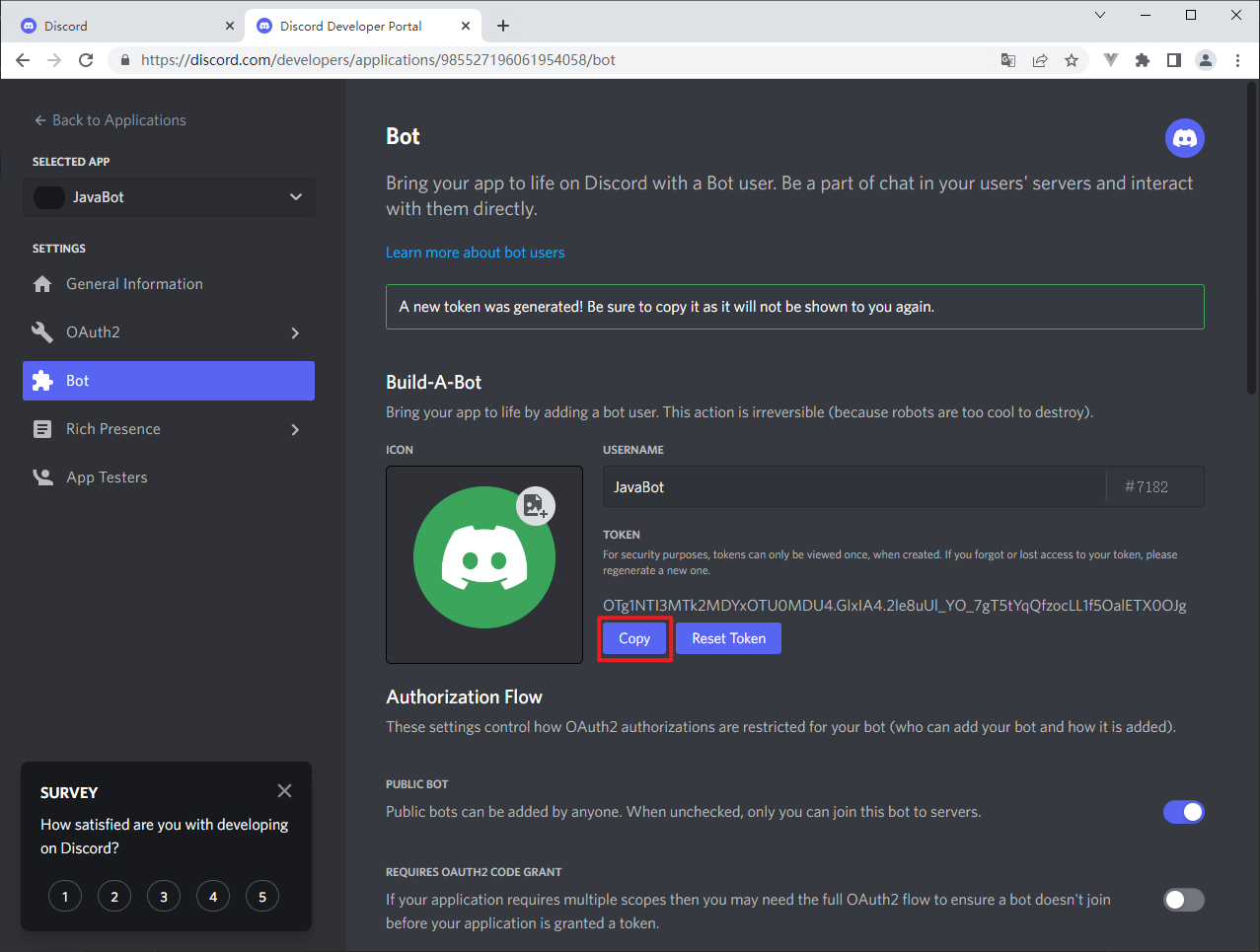1260x952 pixels.
Task: Select survey rating 4
Action: [x=213, y=897]
